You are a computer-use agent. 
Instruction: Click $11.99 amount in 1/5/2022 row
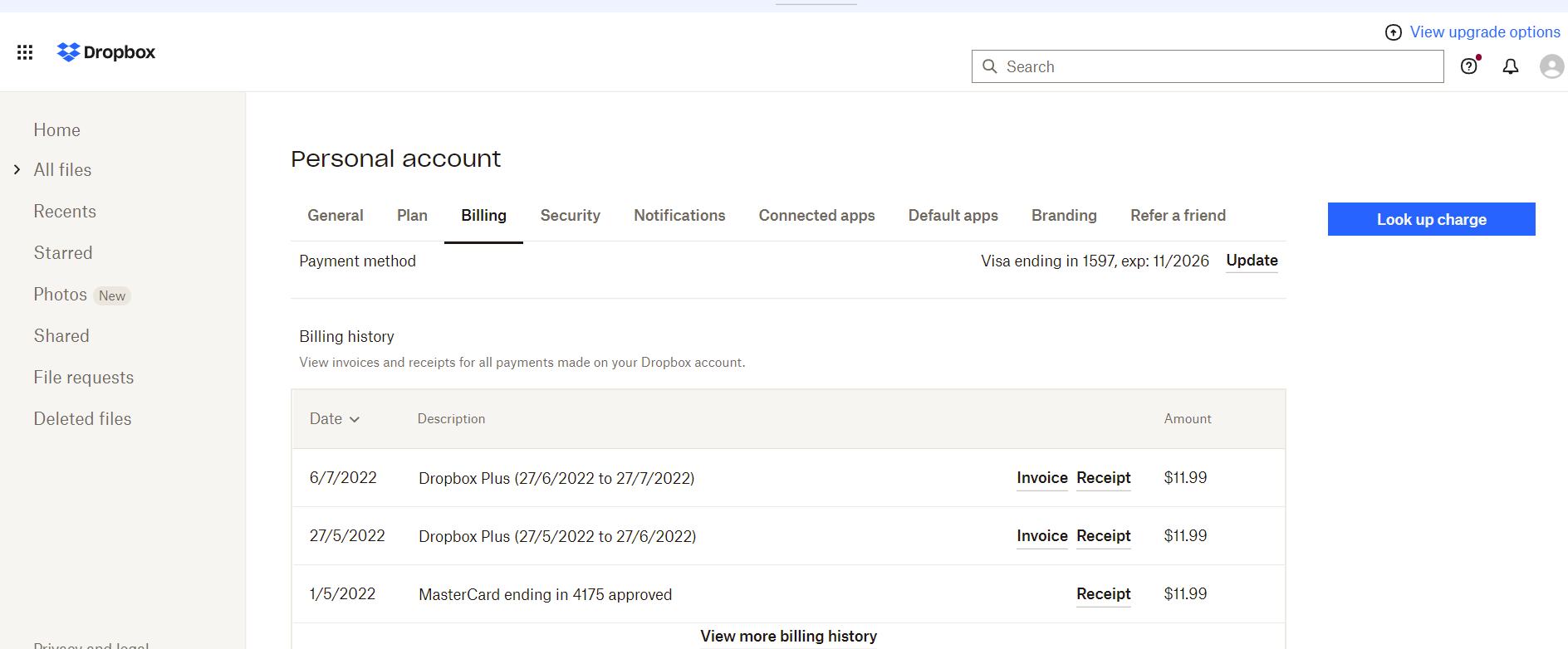point(1185,594)
